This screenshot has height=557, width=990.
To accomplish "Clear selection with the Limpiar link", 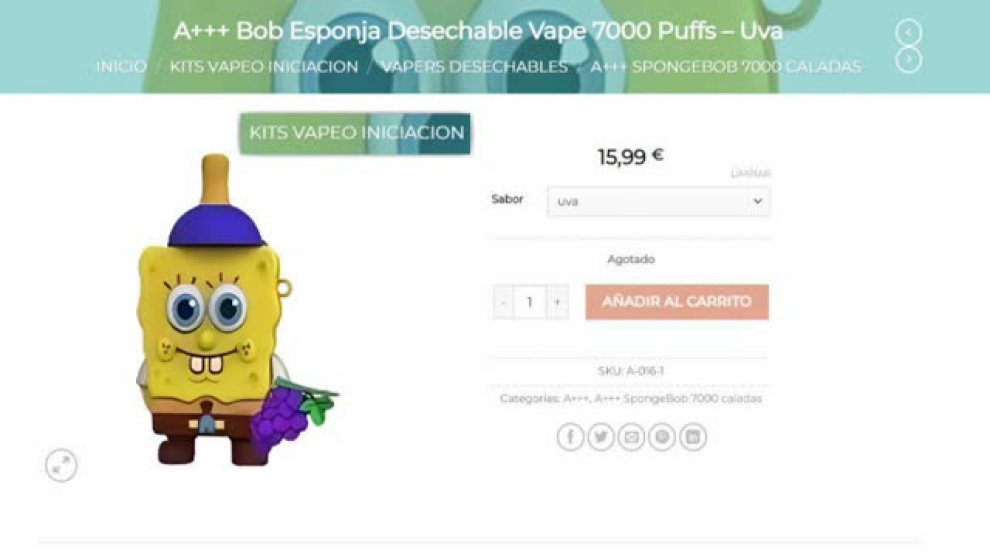I will pos(750,173).
